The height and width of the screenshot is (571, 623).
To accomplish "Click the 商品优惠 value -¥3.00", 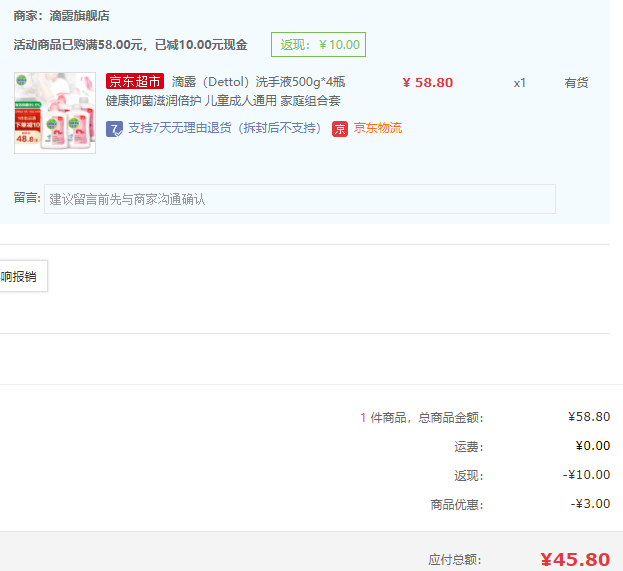I will coord(590,503).
